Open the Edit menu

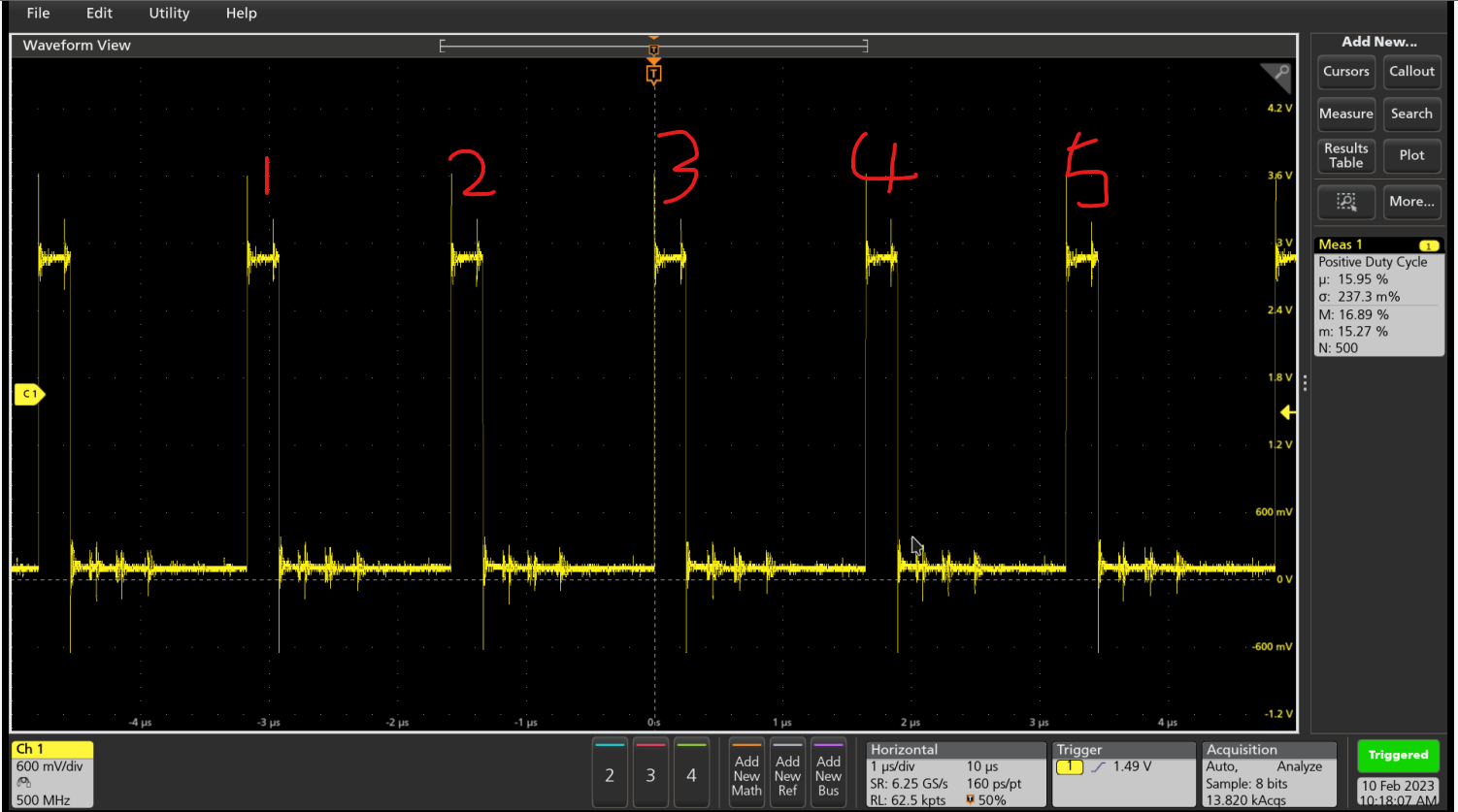click(x=99, y=13)
